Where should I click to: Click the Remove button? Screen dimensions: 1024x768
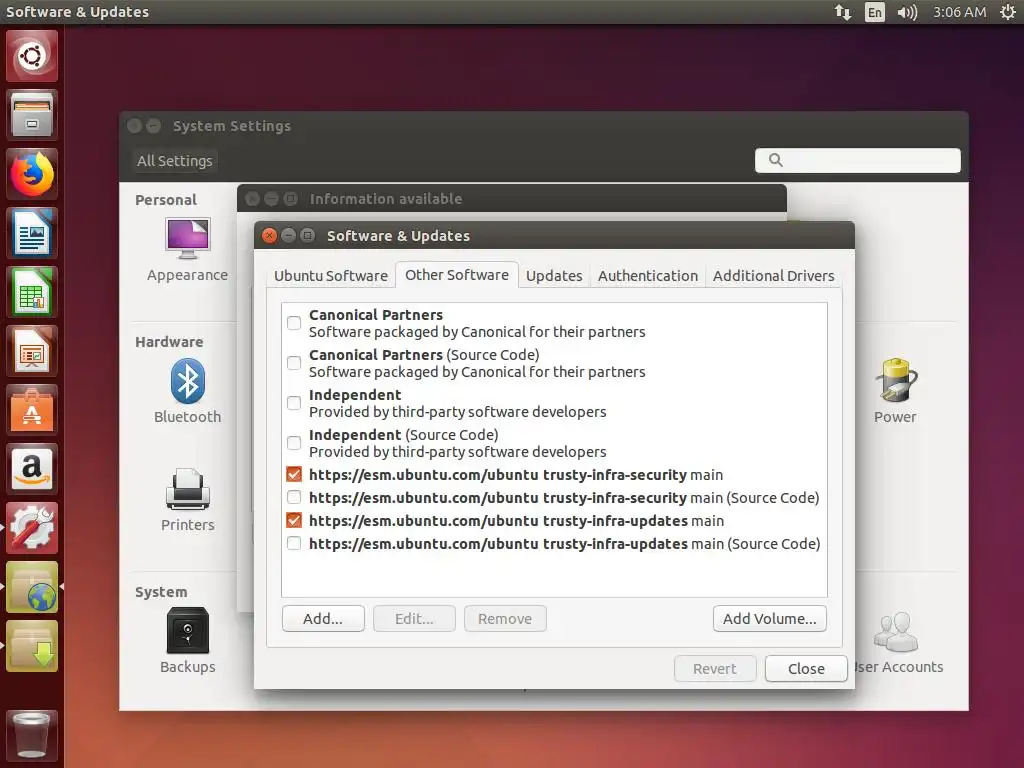(505, 618)
